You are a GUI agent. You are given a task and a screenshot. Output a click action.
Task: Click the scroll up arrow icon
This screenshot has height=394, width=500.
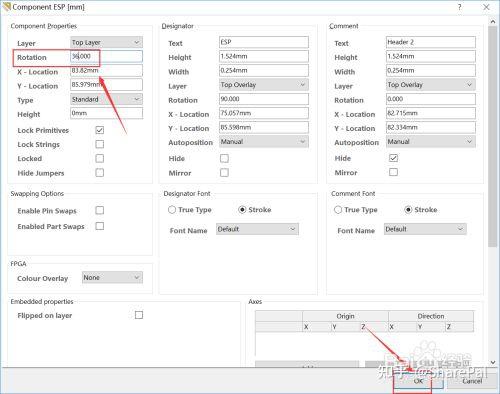tap(493, 21)
